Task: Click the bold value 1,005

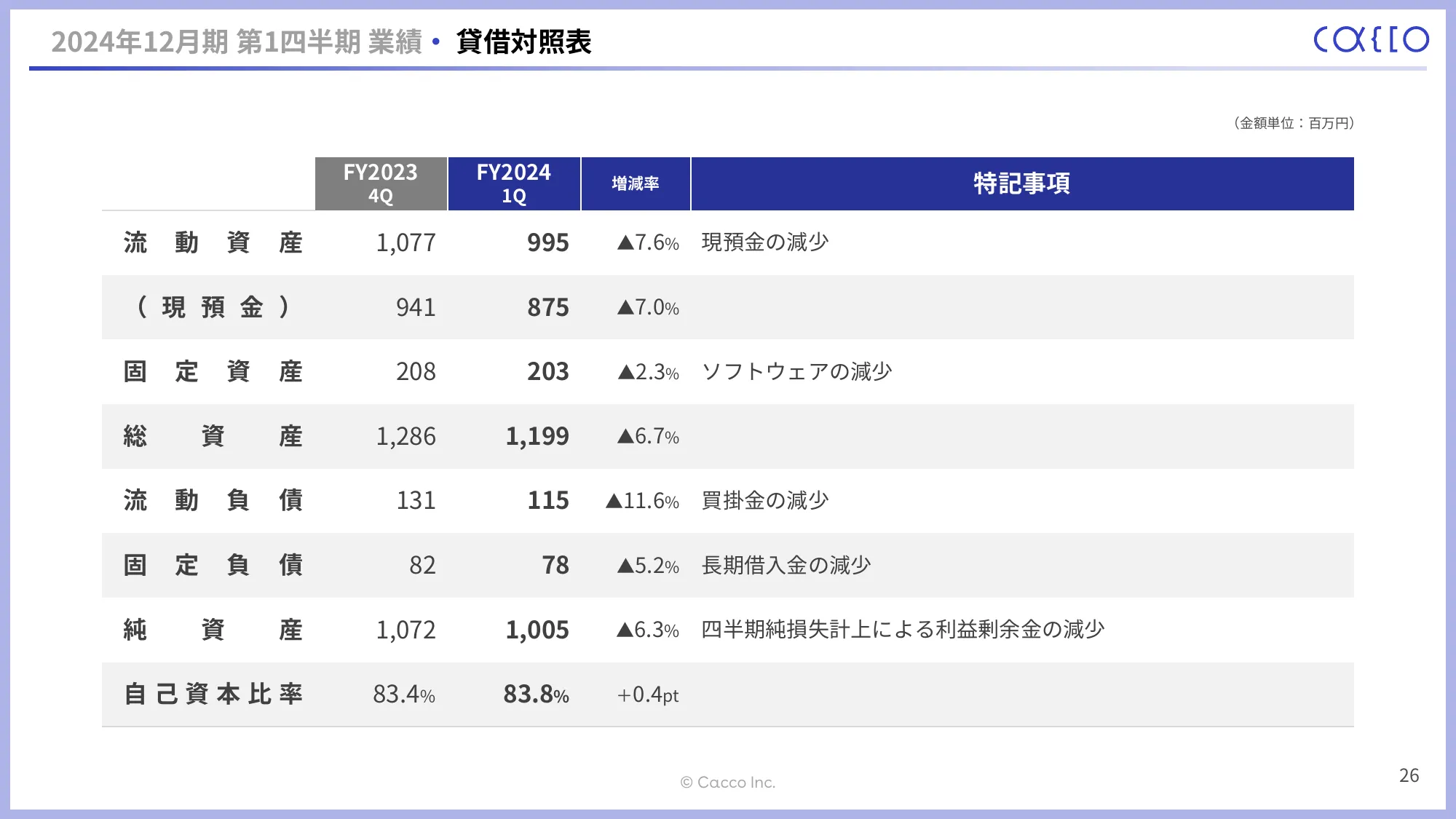Action: [537, 630]
